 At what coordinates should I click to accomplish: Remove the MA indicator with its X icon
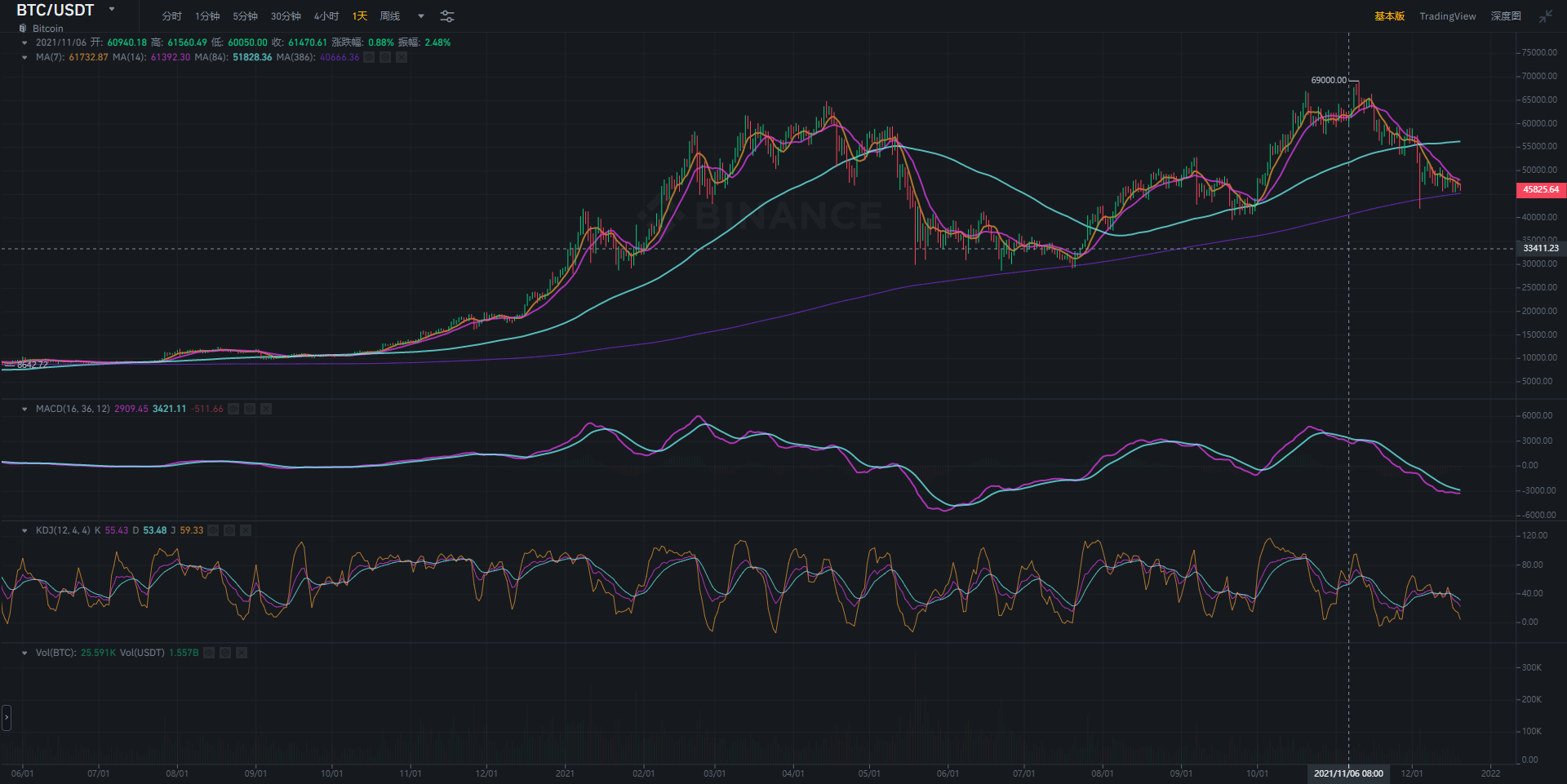402,57
